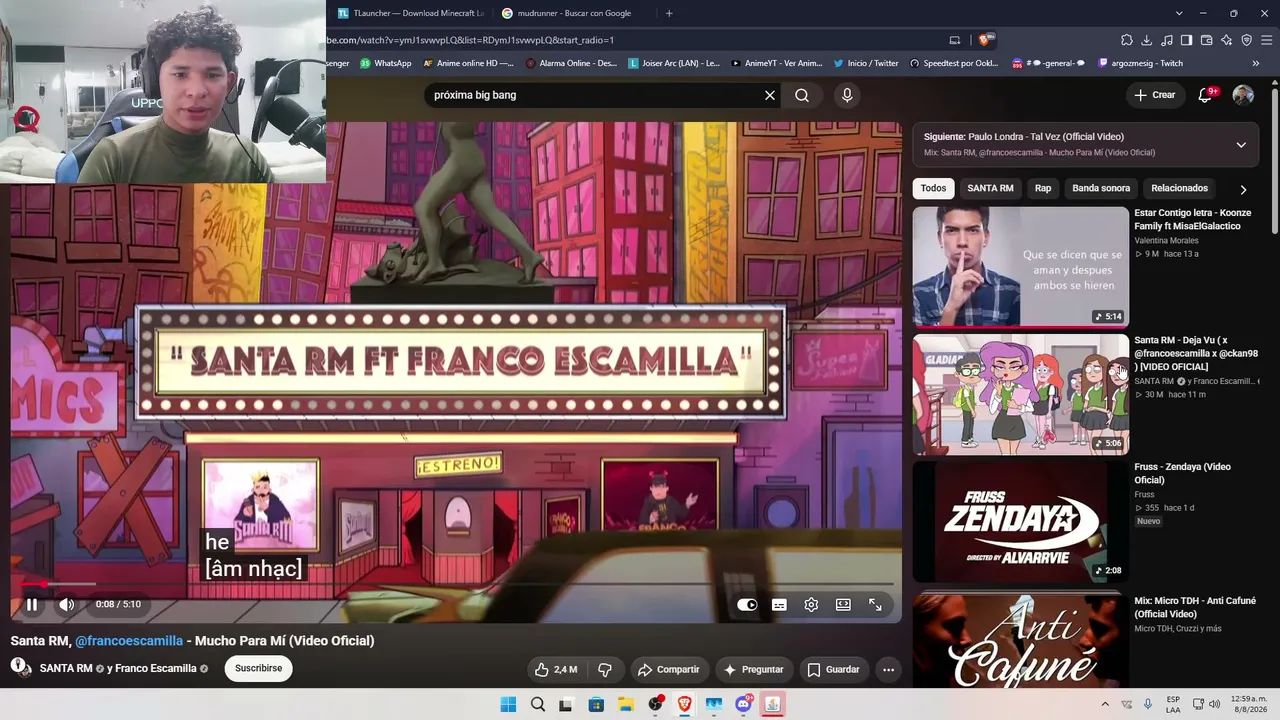Screen dimensions: 1280x720
Task: Open the taskbar clock and date
Action: click(x=1249, y=704)
